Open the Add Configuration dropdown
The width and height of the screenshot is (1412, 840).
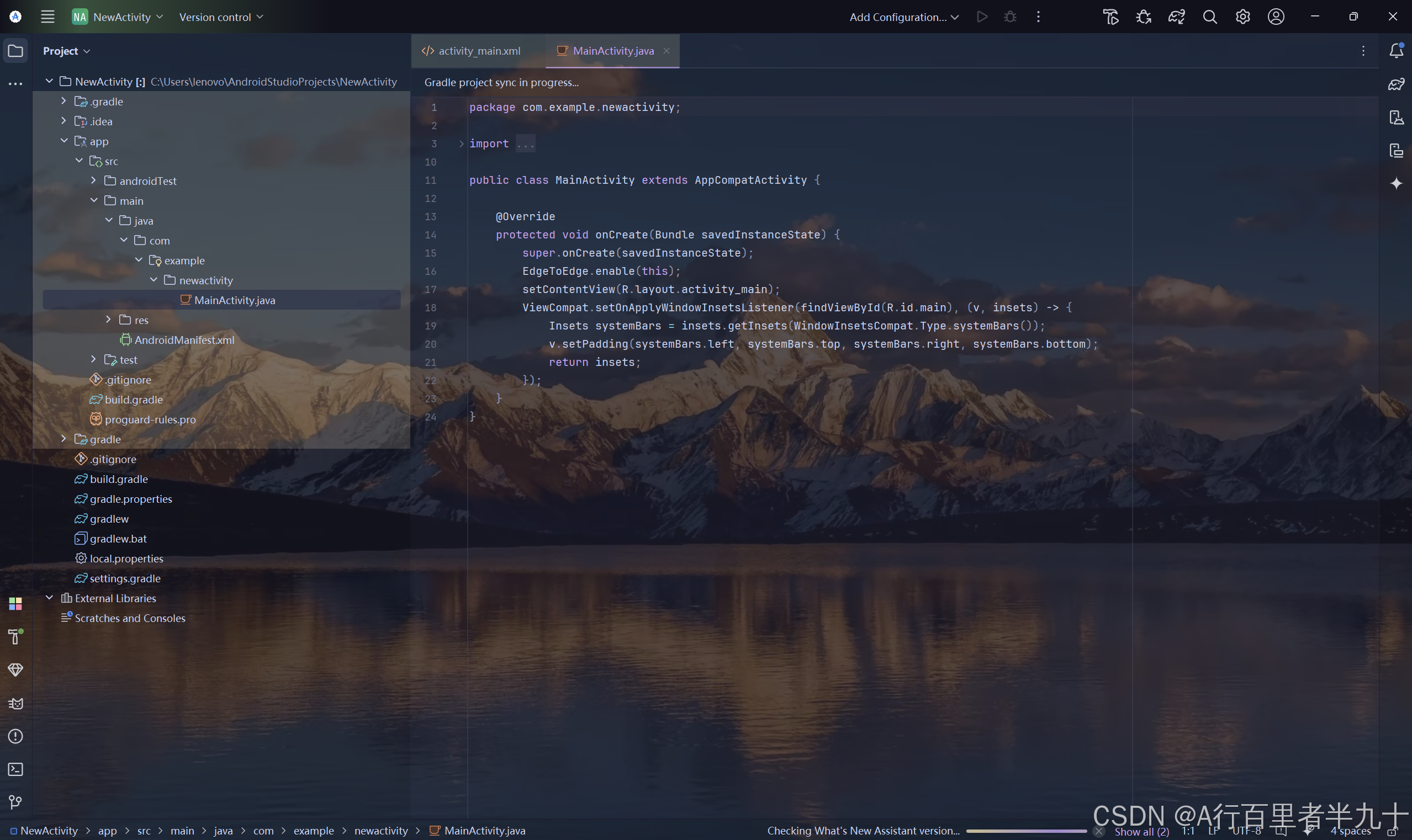[903, 17]
